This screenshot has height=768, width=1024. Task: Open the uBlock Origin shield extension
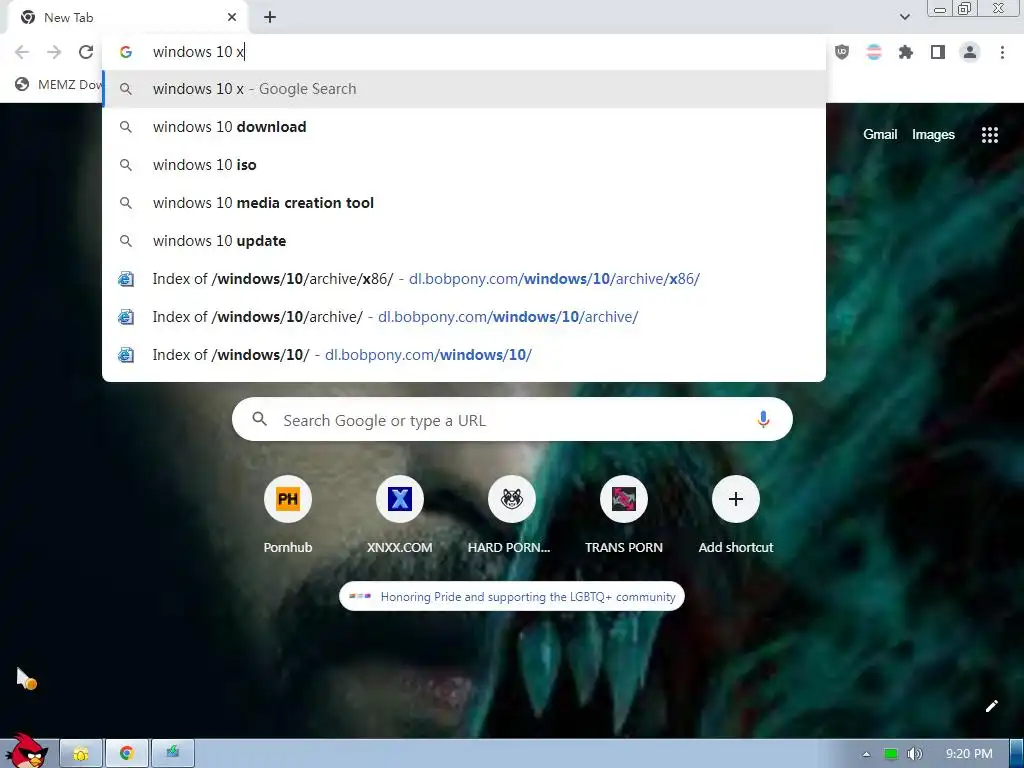pyautogui.click(x=842, y=52)
